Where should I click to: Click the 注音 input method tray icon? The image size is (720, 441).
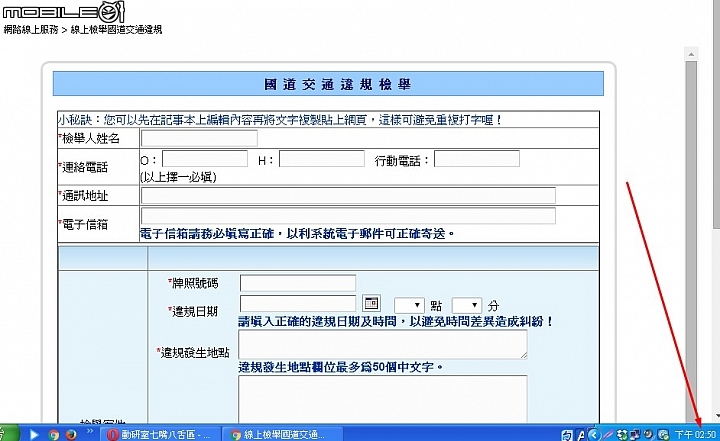click(567, 435)
